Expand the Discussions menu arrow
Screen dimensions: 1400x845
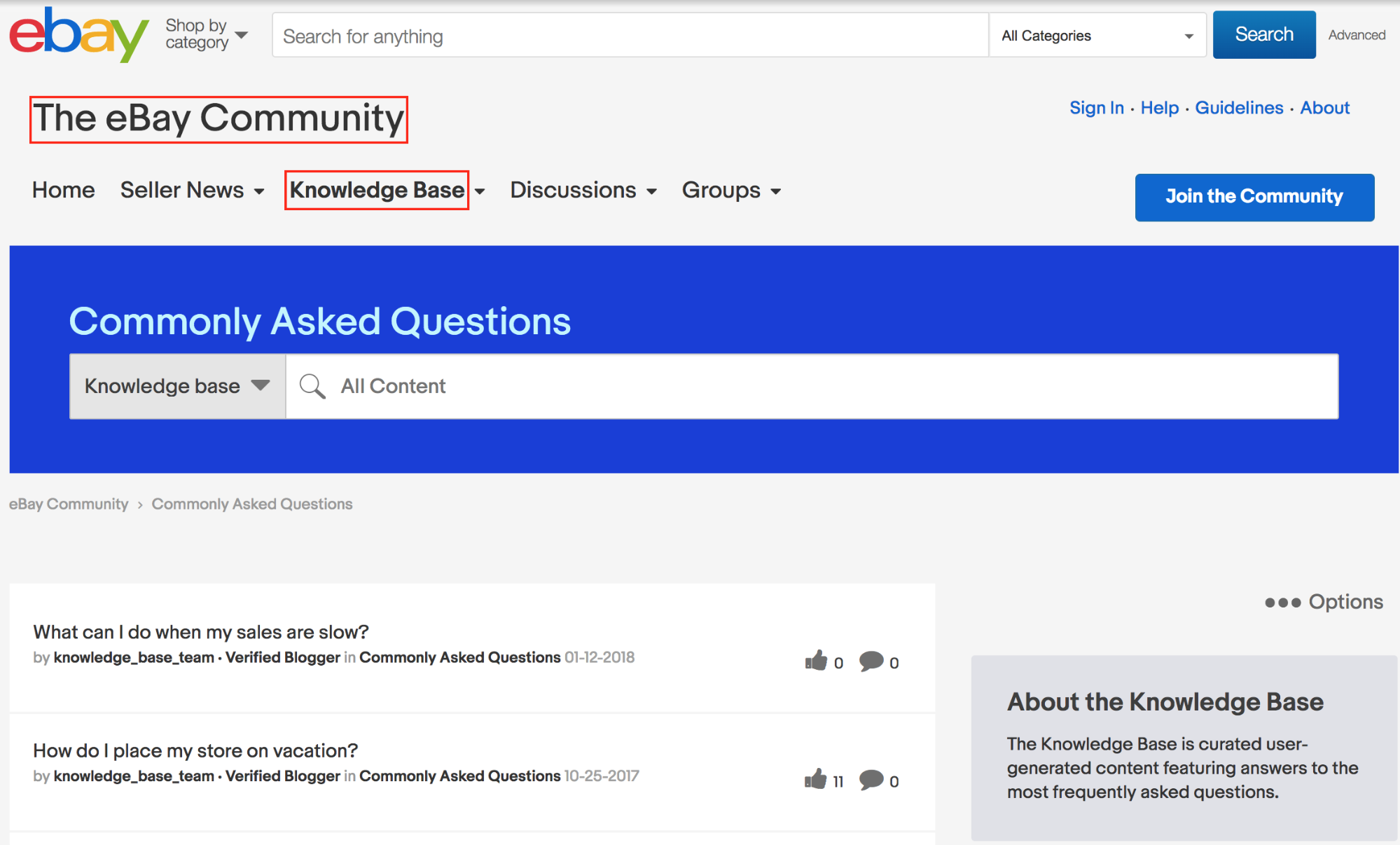(x=651, y=191)
